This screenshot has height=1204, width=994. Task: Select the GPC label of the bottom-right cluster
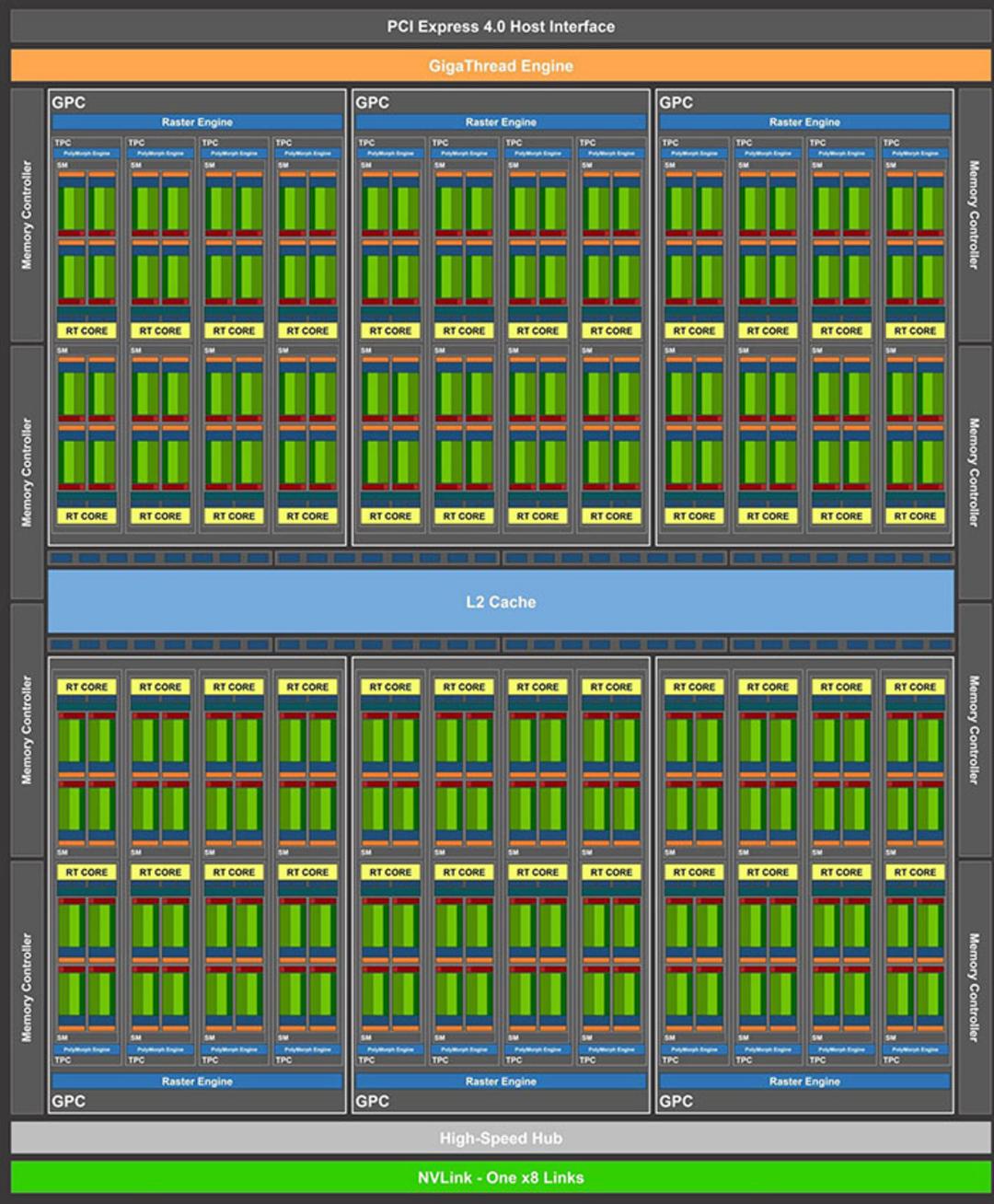(676, 1101)
